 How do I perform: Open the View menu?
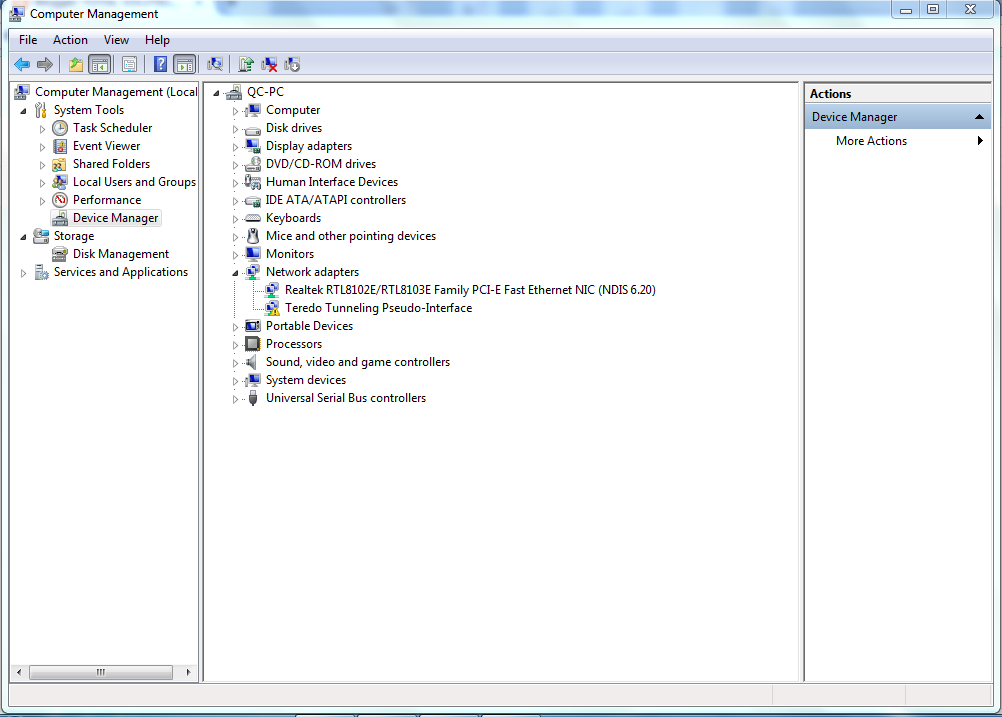116,40
